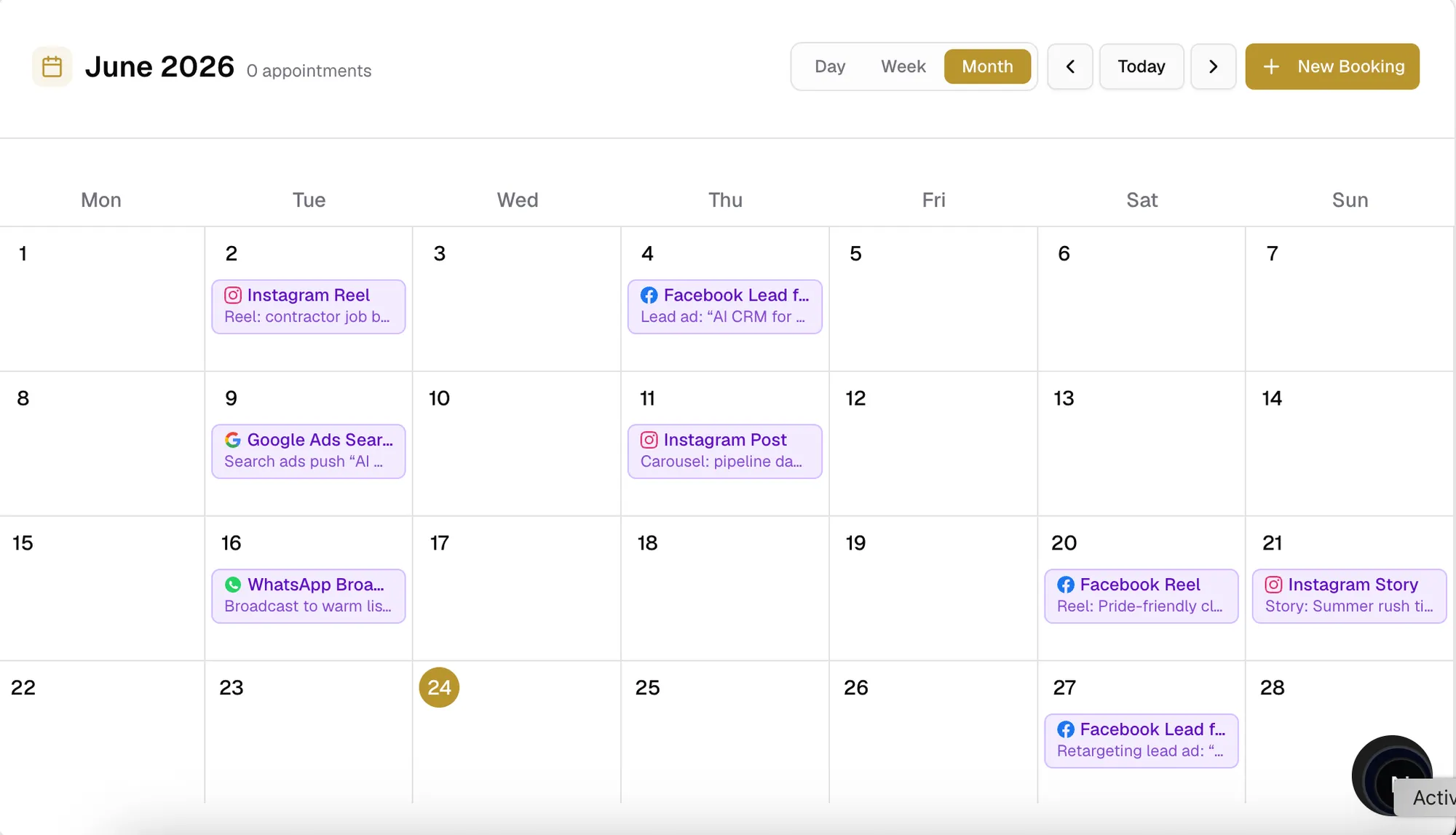
Task: Open the round chat widget button
Action: pos(1392,776)
